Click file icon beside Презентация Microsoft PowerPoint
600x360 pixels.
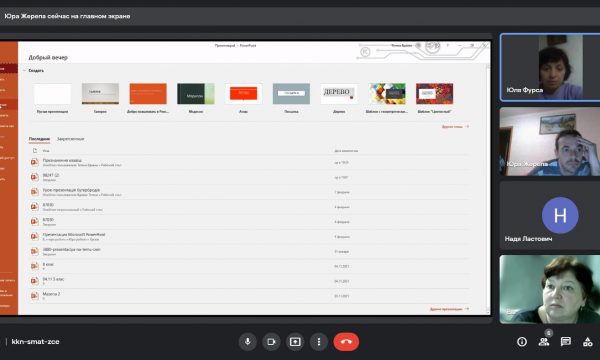(x=34, y=236)
